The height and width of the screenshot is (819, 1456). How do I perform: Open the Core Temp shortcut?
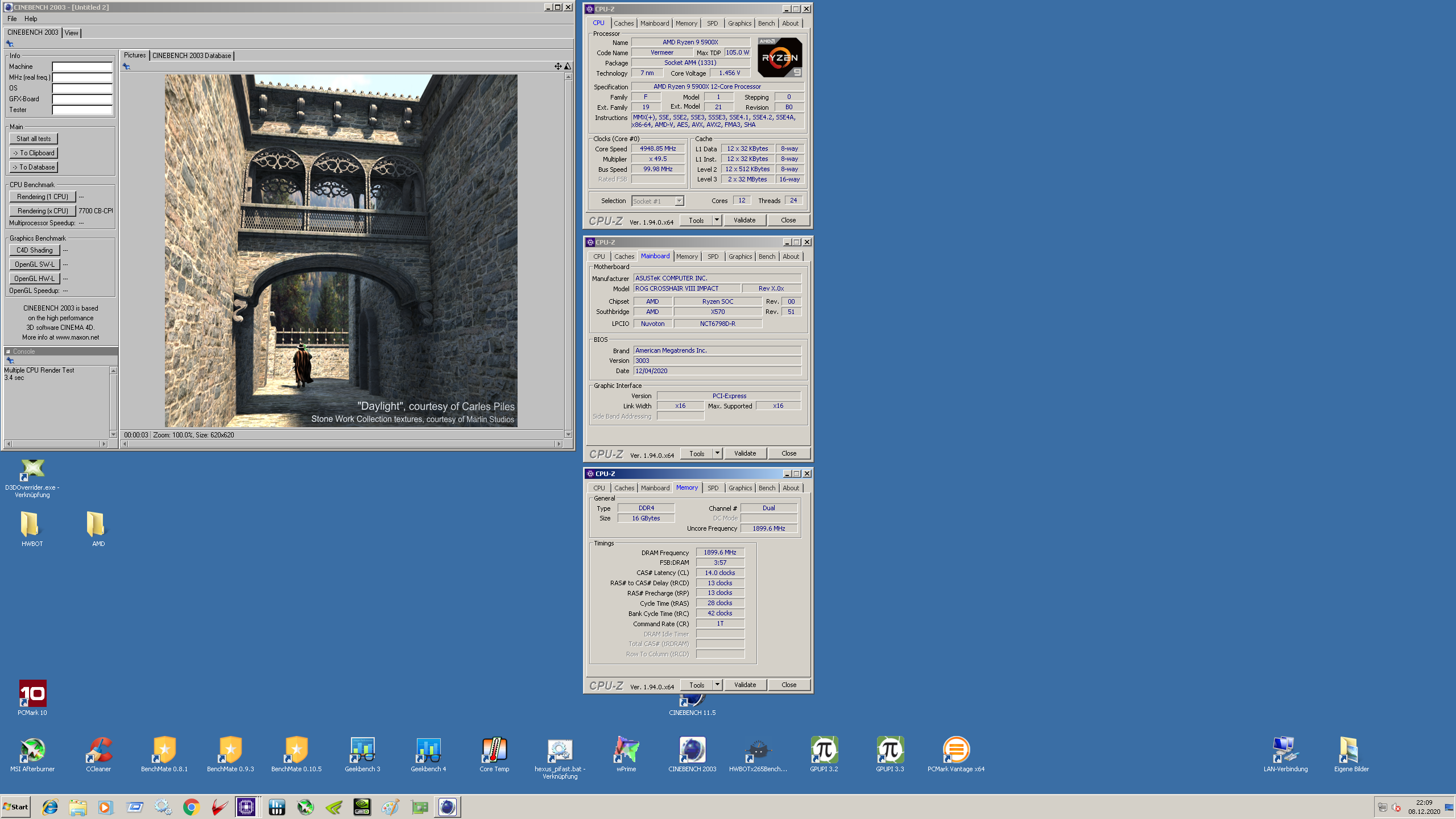click(x=494, y=754)
